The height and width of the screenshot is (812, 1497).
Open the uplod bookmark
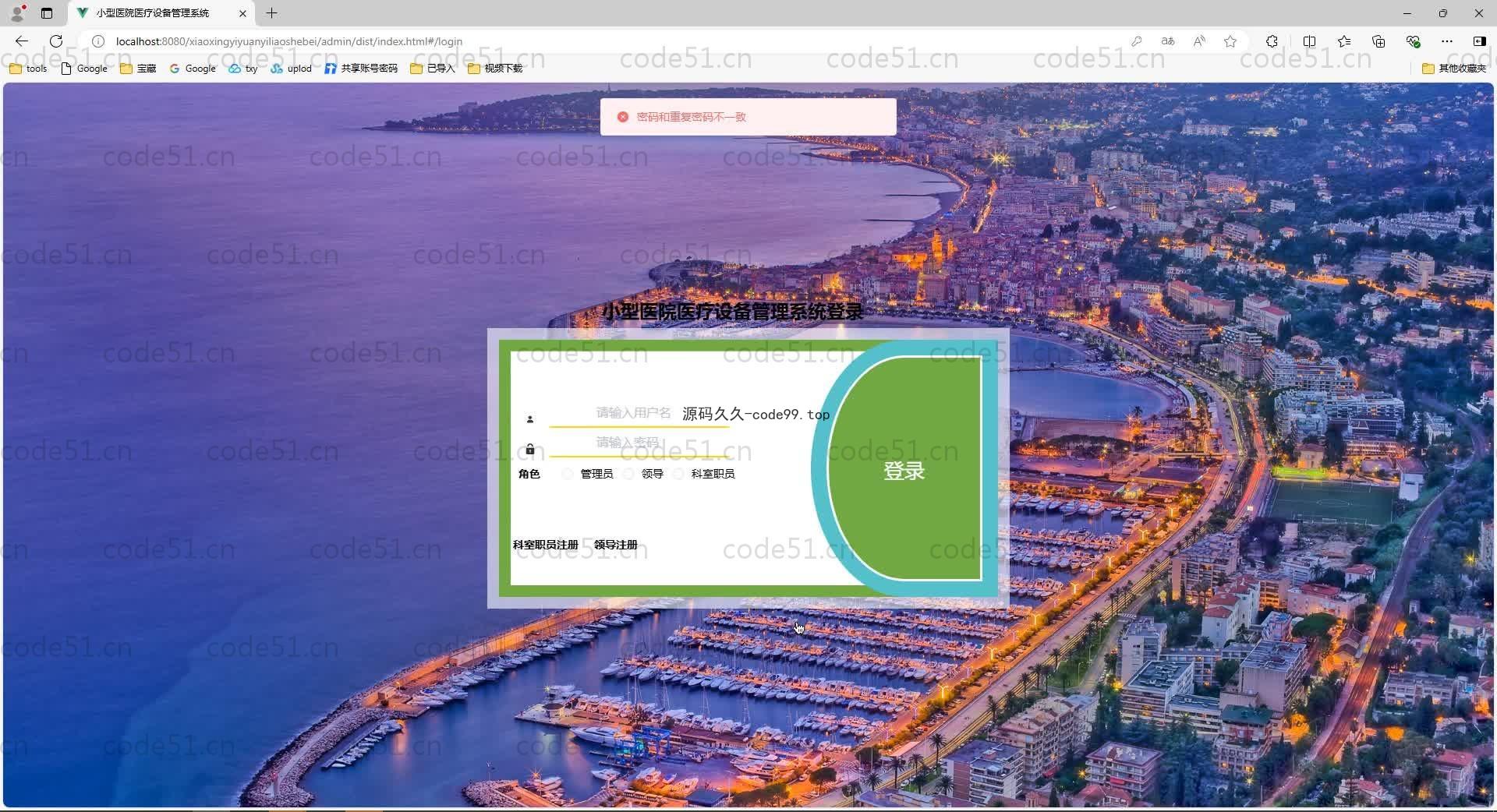pyautogui.click(x=291, y=69)
